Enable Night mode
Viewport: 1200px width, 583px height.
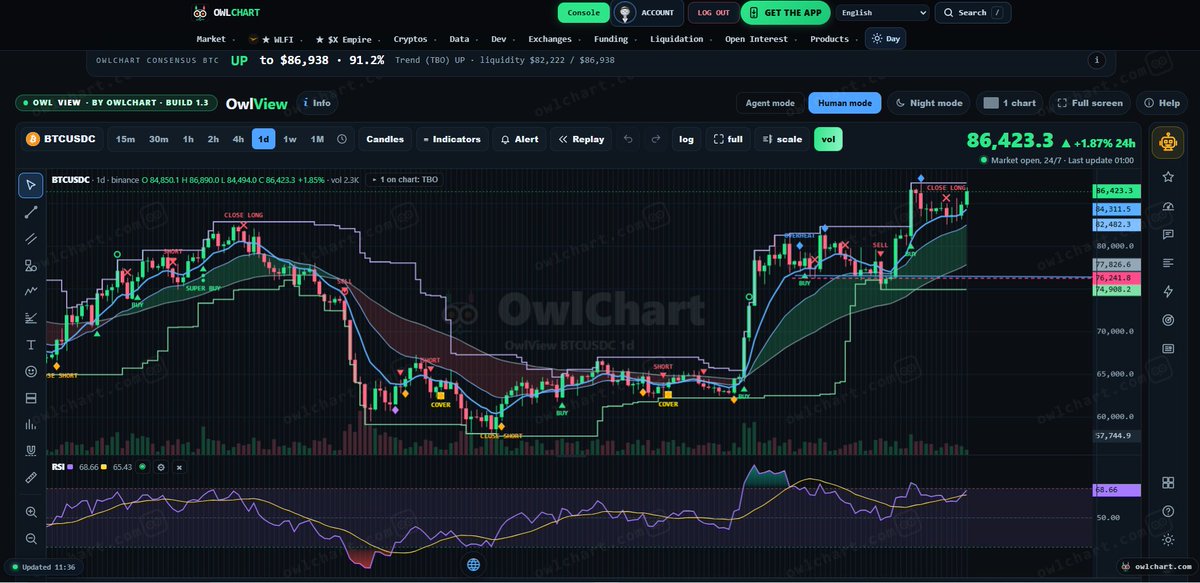tap(929, 103)
